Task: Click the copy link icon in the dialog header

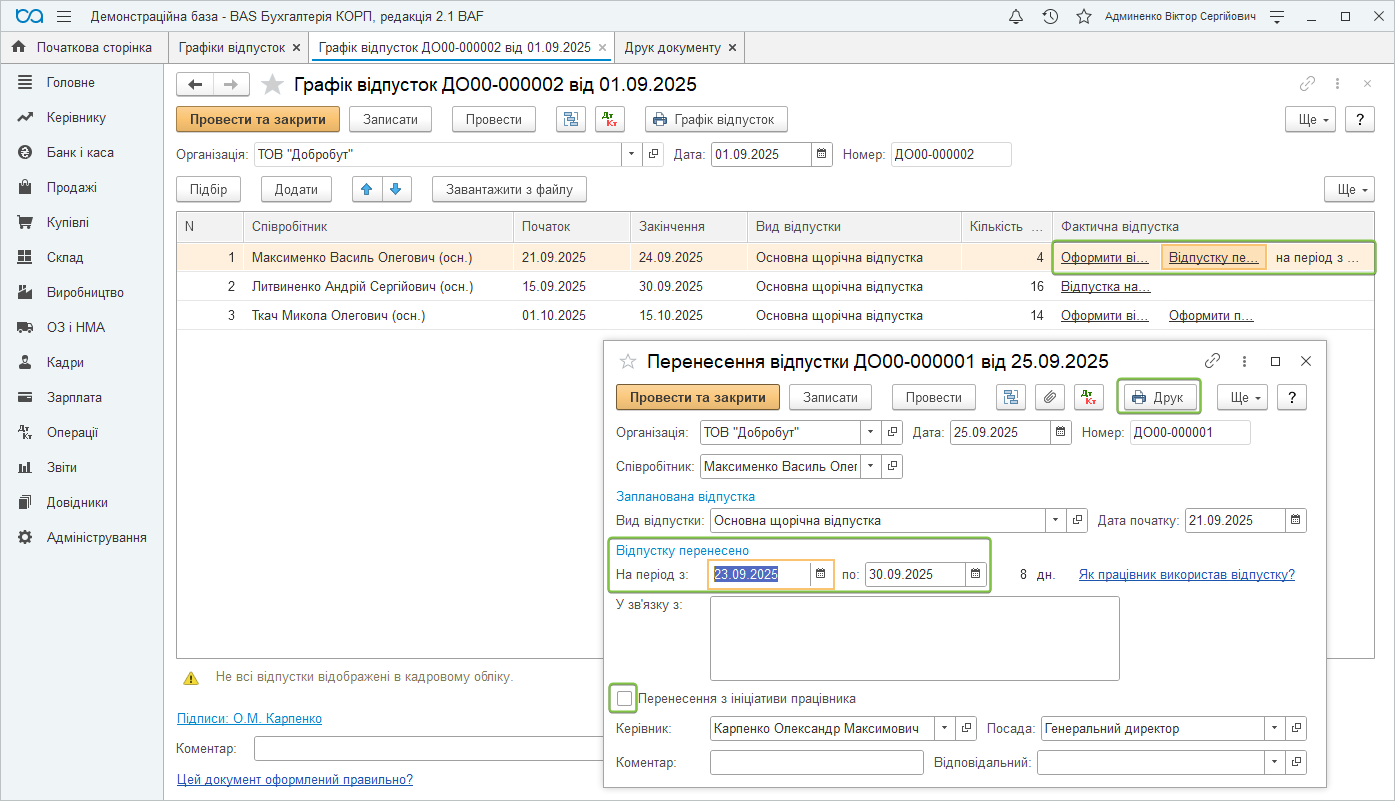Action: pyautogui.click(x=1213, y=361)
